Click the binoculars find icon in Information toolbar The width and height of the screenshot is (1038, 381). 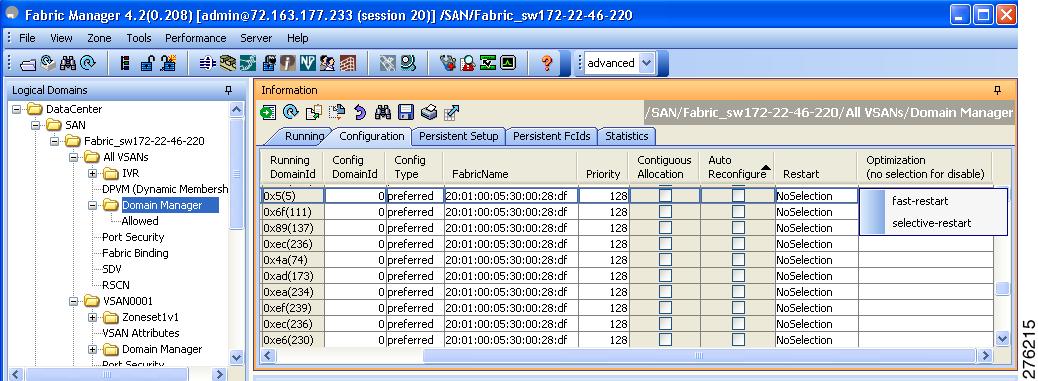383,113
